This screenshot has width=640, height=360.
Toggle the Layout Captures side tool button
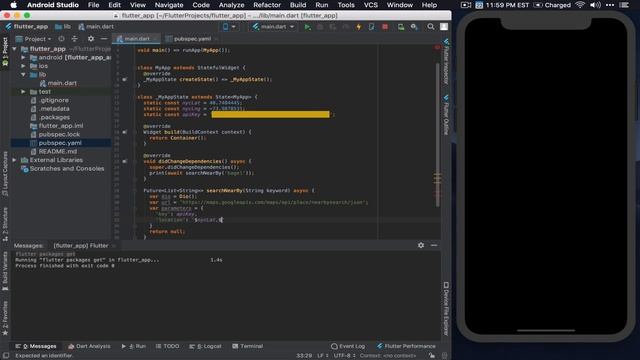pos(5,174)
